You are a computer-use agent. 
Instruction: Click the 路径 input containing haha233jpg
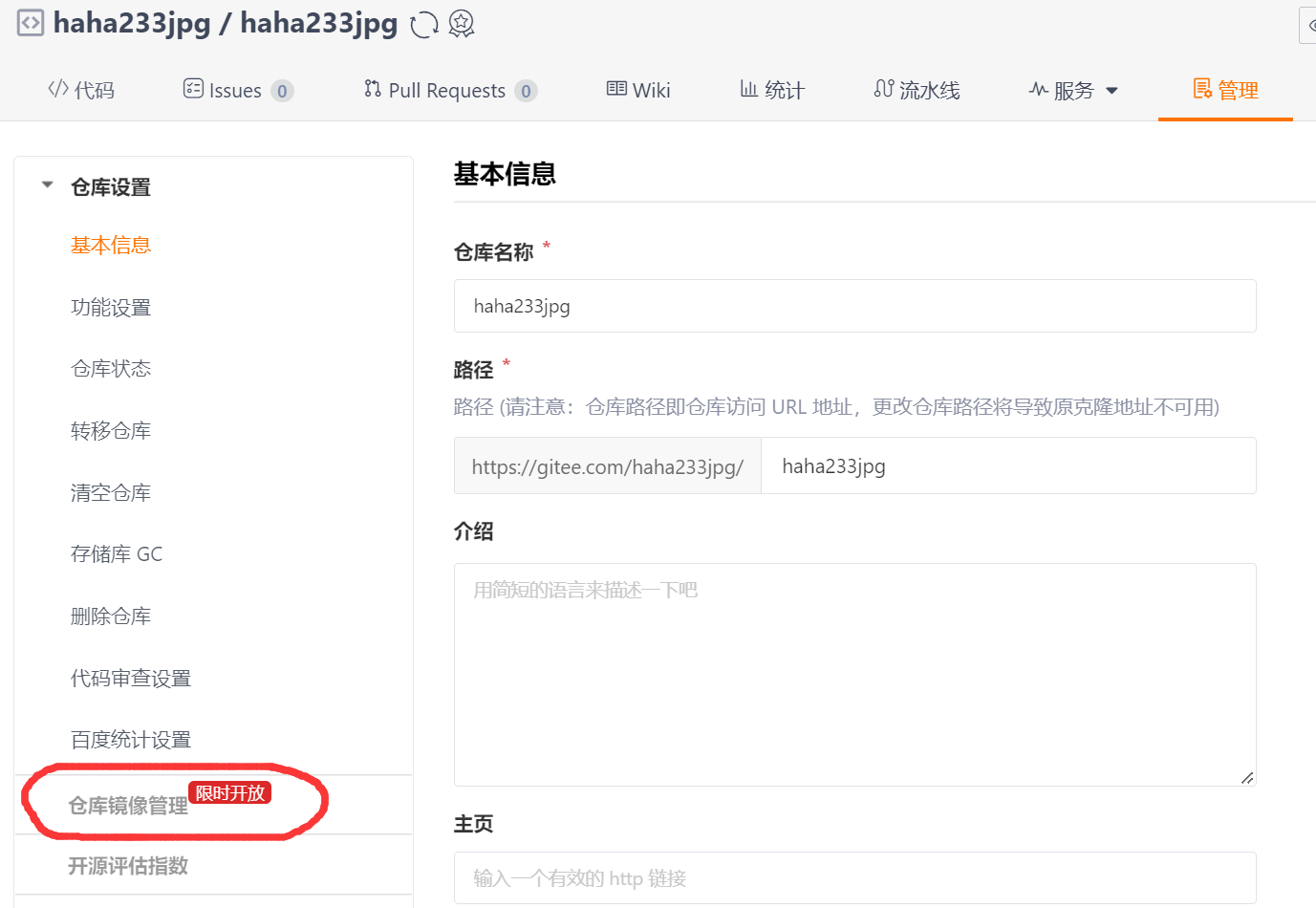tap(1008, 465)
